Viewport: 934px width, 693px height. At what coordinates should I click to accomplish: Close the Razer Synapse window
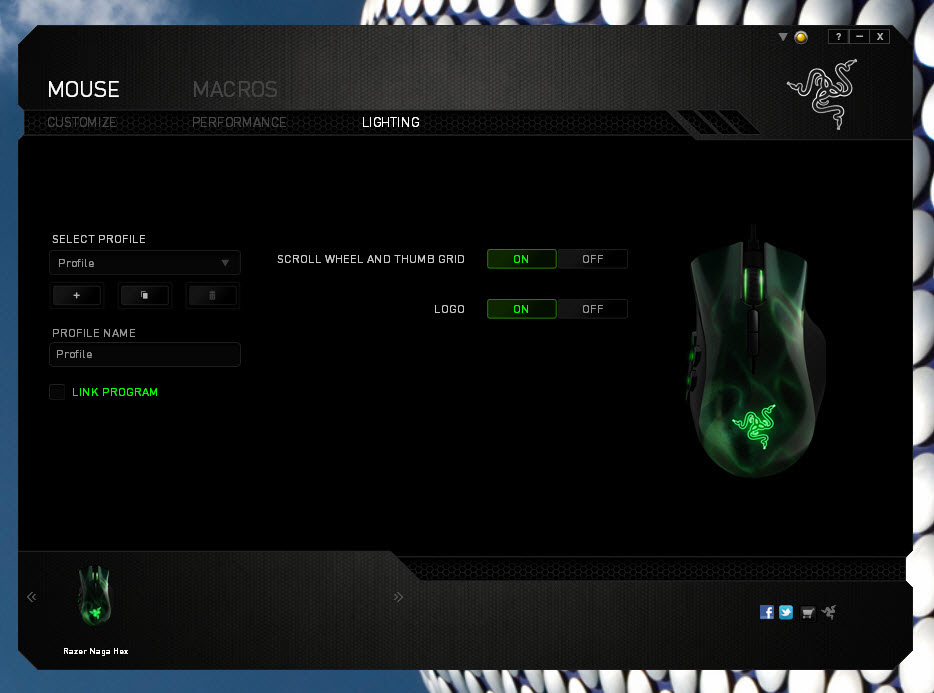[880, 37]
